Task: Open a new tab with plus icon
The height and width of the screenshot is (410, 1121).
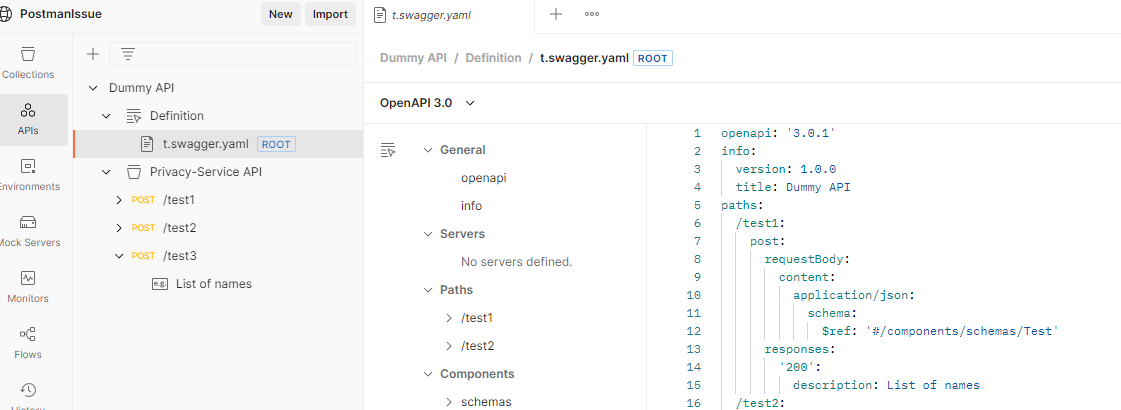Action: click(x=555, y=14)
